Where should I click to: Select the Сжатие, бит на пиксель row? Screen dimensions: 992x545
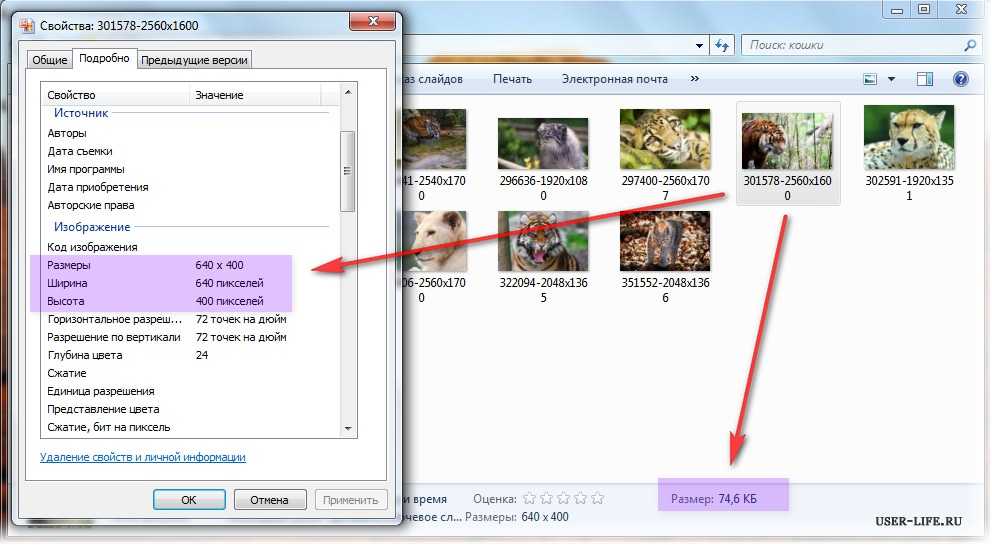(x=190, y=427)
